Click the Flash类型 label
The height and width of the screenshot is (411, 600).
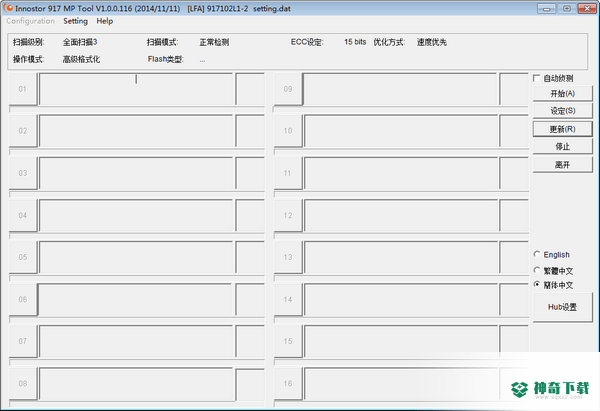click(x=166, y=59)
